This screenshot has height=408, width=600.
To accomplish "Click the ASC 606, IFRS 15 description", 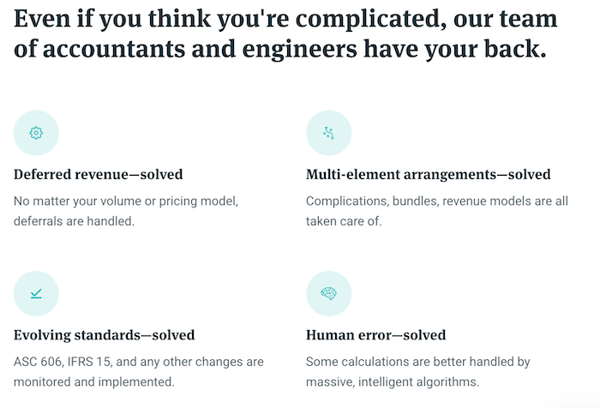I will [x=139, y=372].
